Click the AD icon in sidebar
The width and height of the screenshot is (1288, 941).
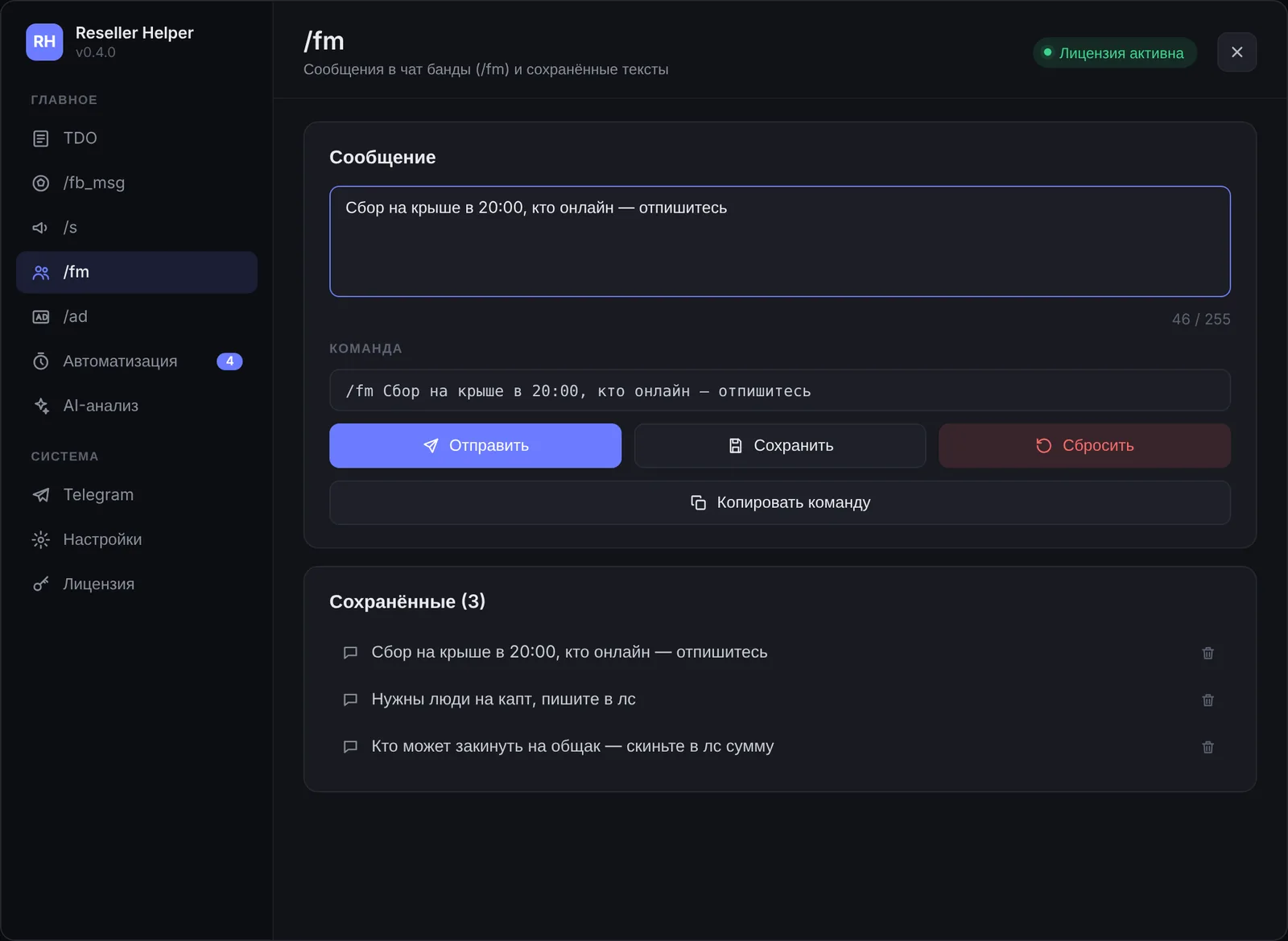point(41,317)
